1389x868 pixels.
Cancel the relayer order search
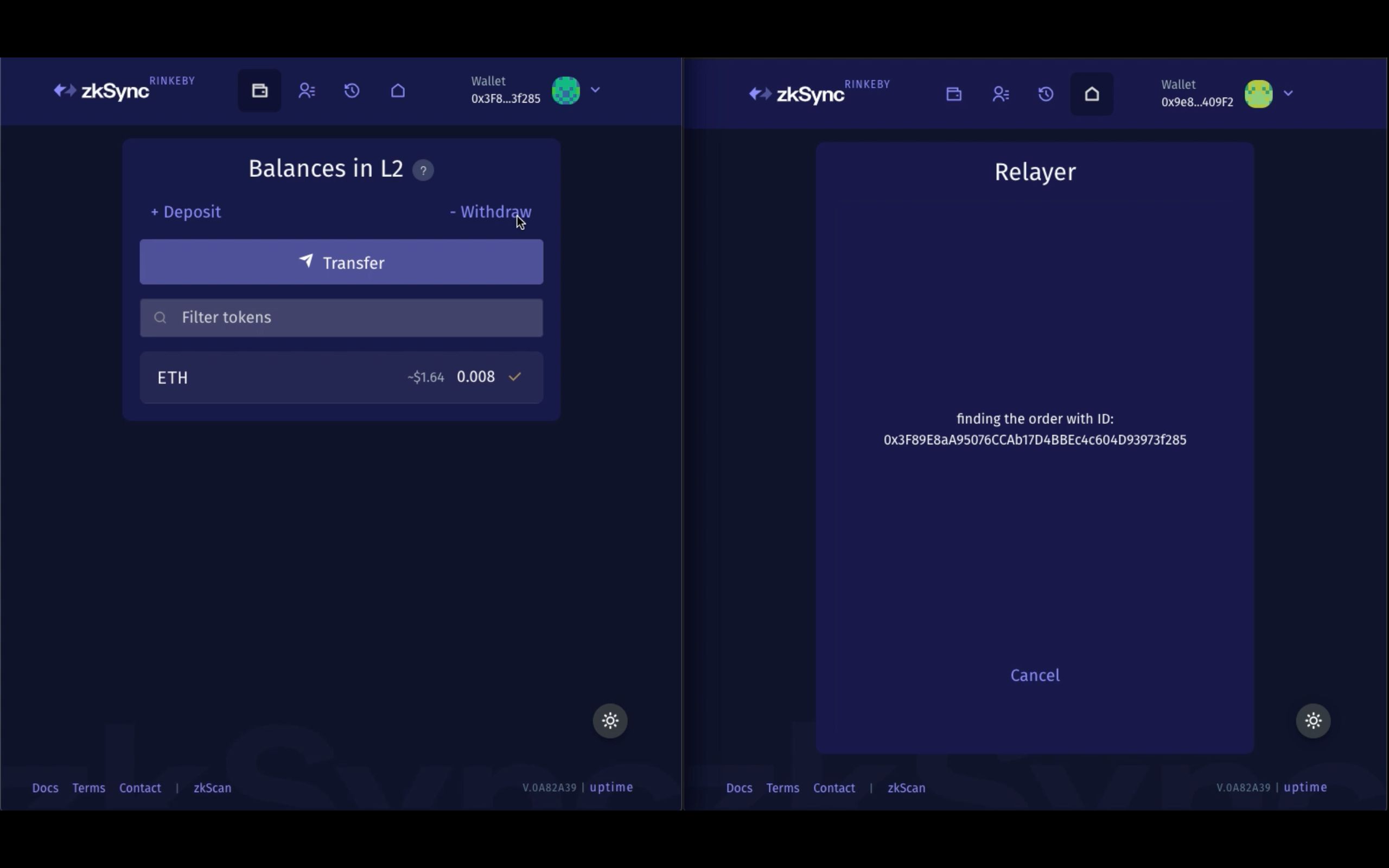tap(1035, 674)
